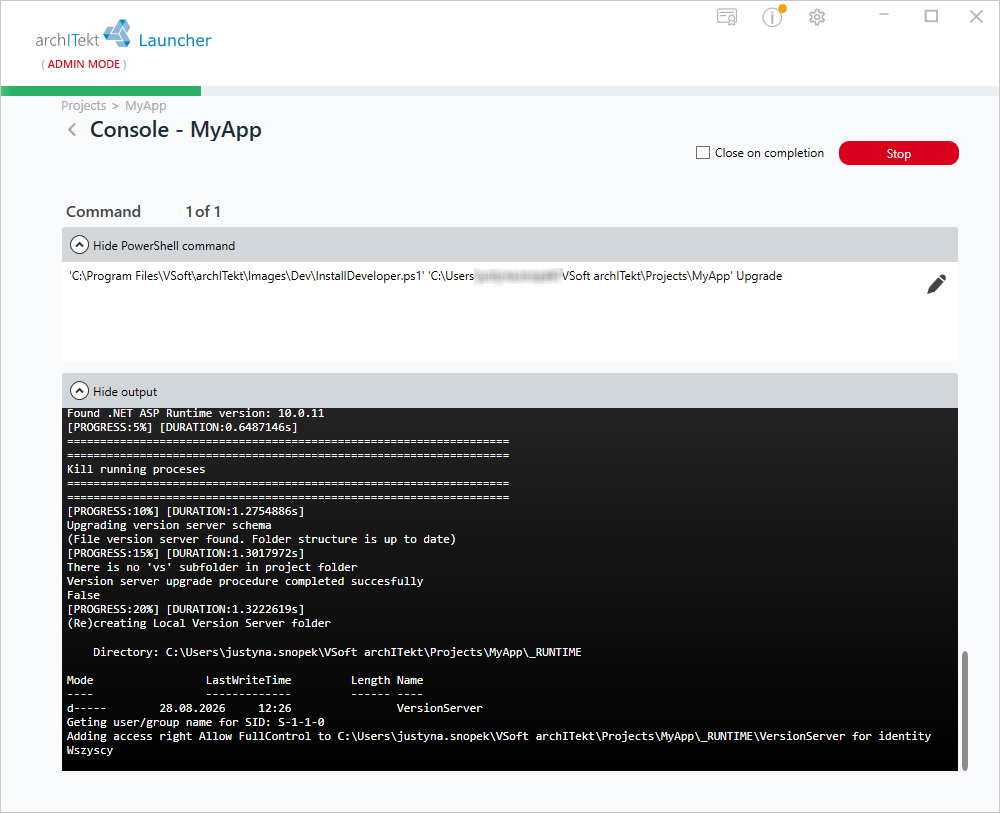Go back using the left arrow

pos(72,130)
